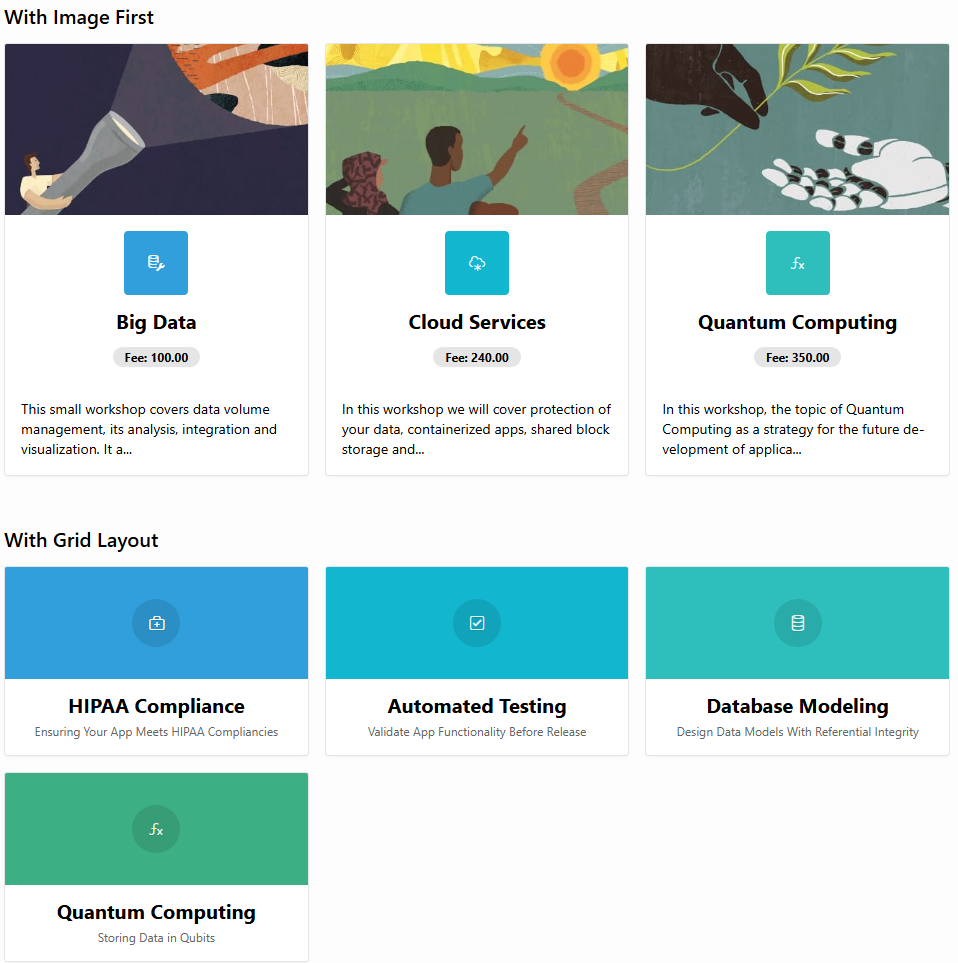Select the Cloud Services card title

(x=477, y=322)
